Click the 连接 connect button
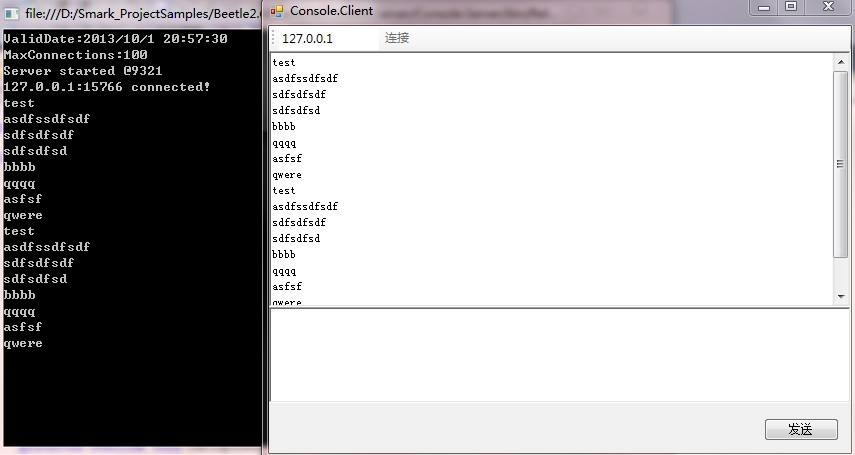Screen dimensions: 855x455 coord(397,38)
